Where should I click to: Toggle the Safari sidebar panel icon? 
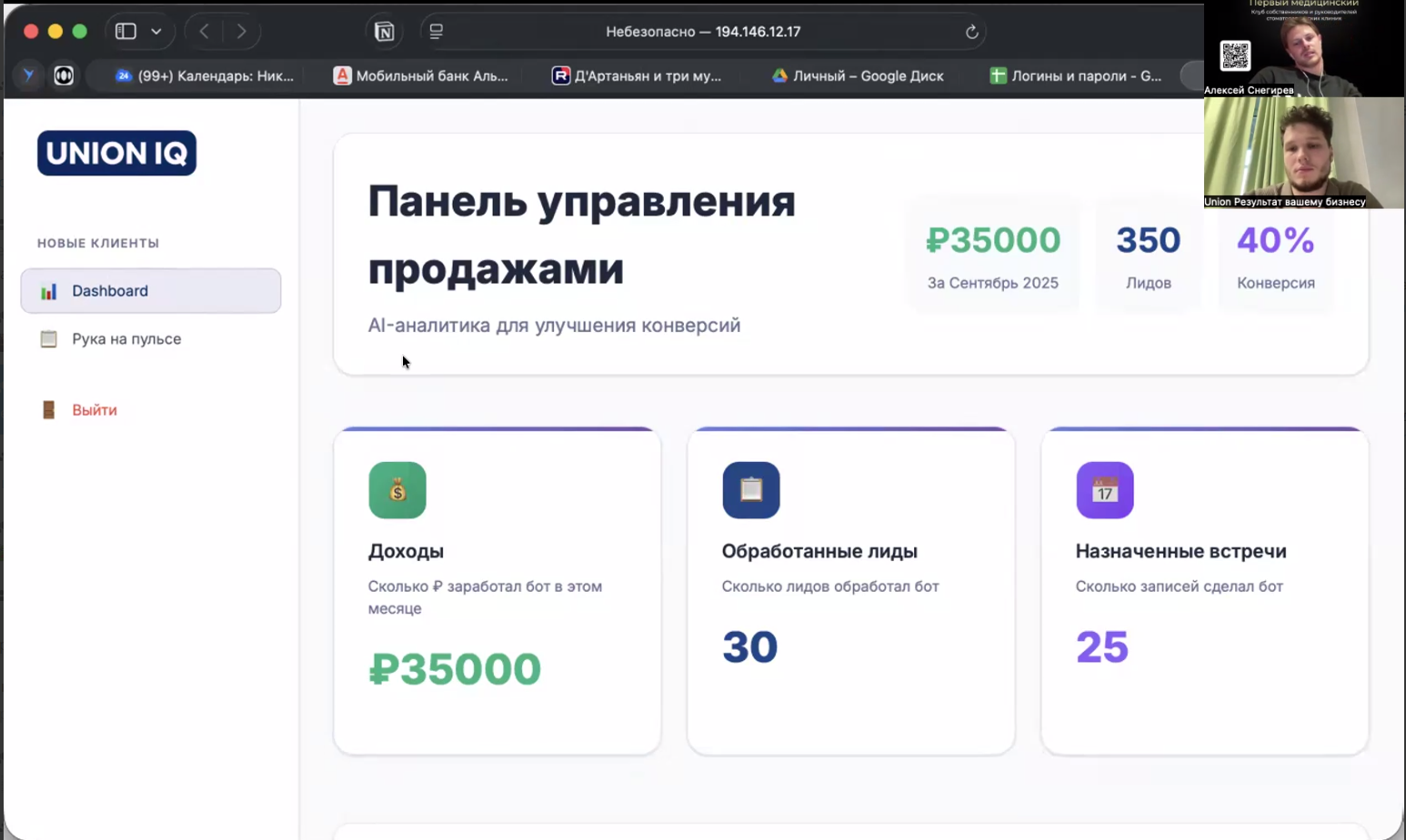tap(126, 32)
